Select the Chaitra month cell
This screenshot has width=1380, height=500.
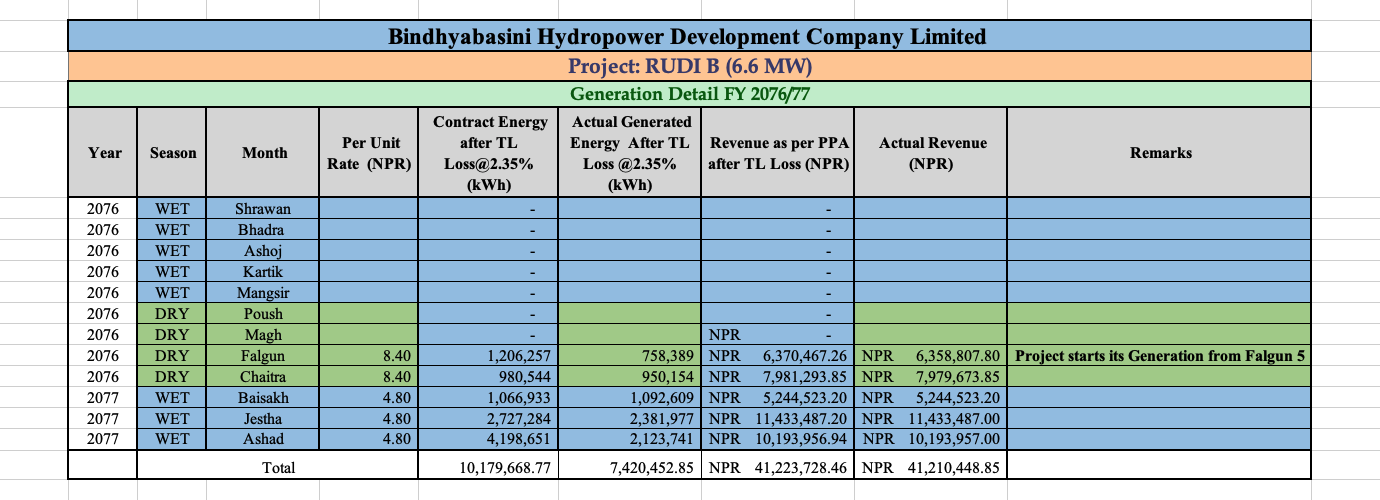264,377
